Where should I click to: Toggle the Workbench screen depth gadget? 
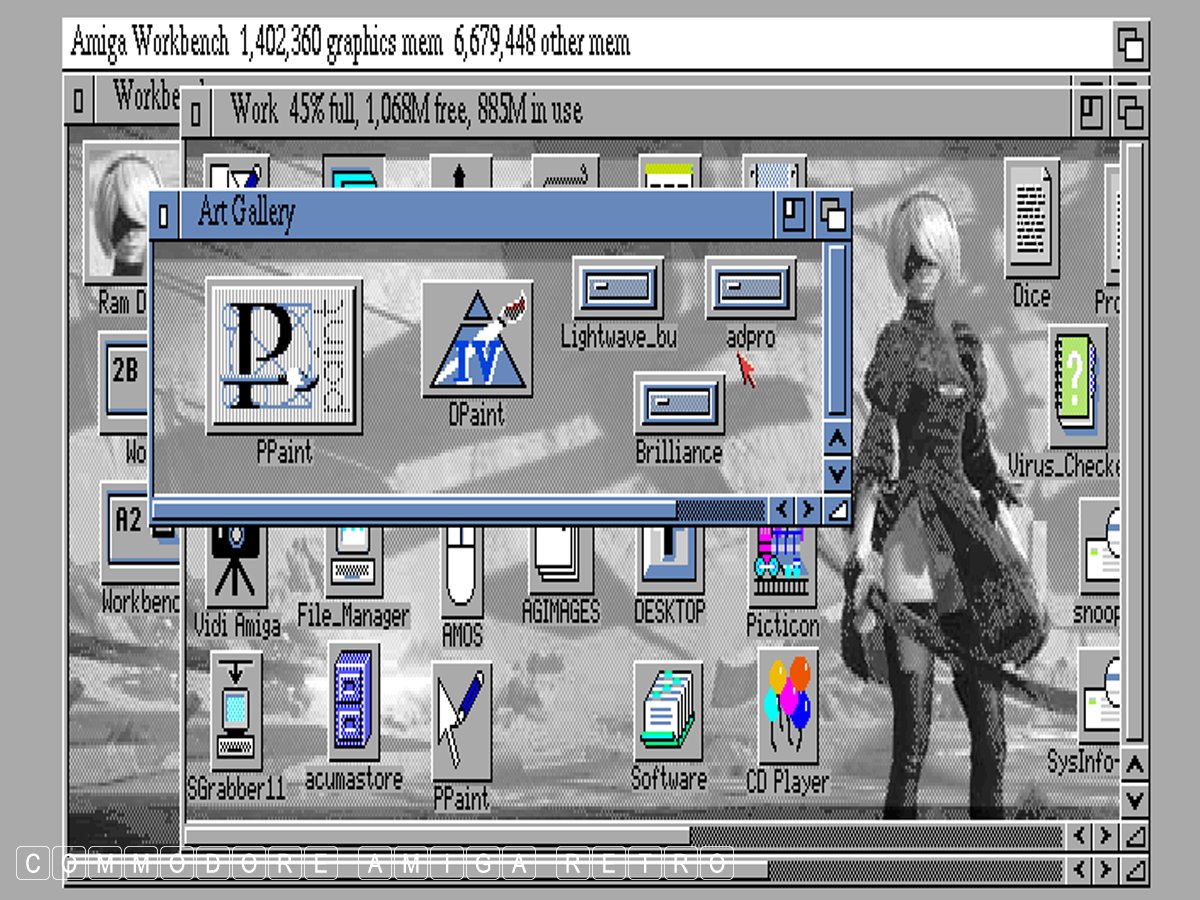pos(1130,45)
